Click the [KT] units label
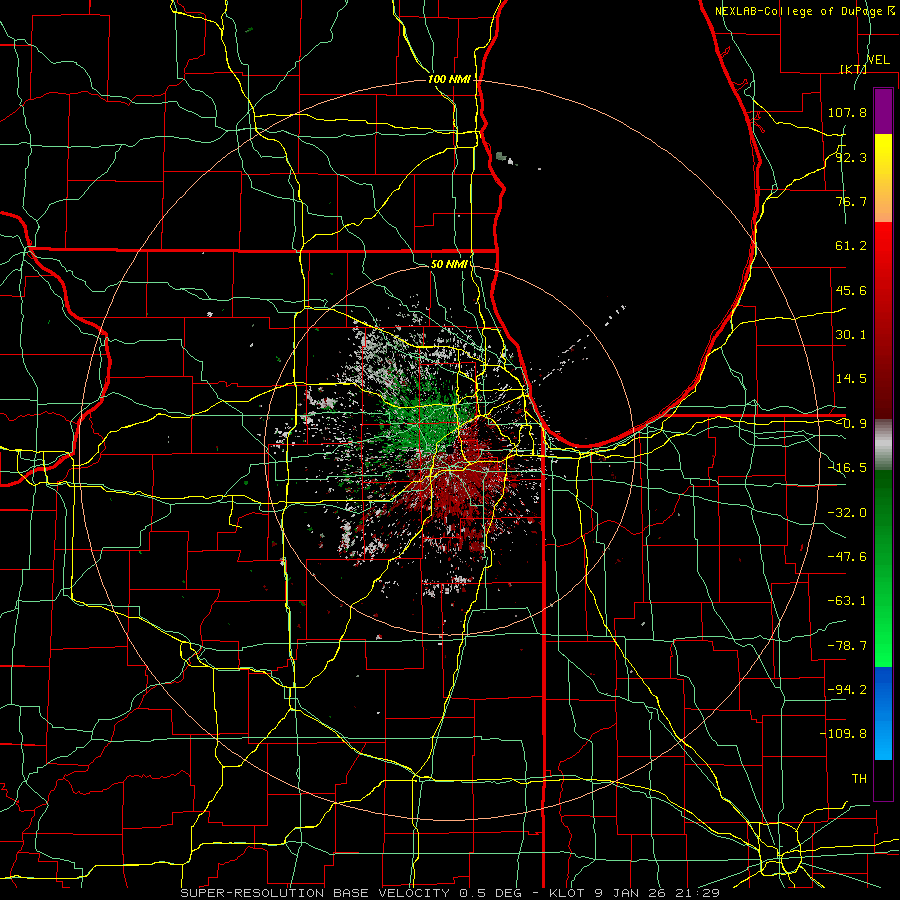 coord(853,69)
